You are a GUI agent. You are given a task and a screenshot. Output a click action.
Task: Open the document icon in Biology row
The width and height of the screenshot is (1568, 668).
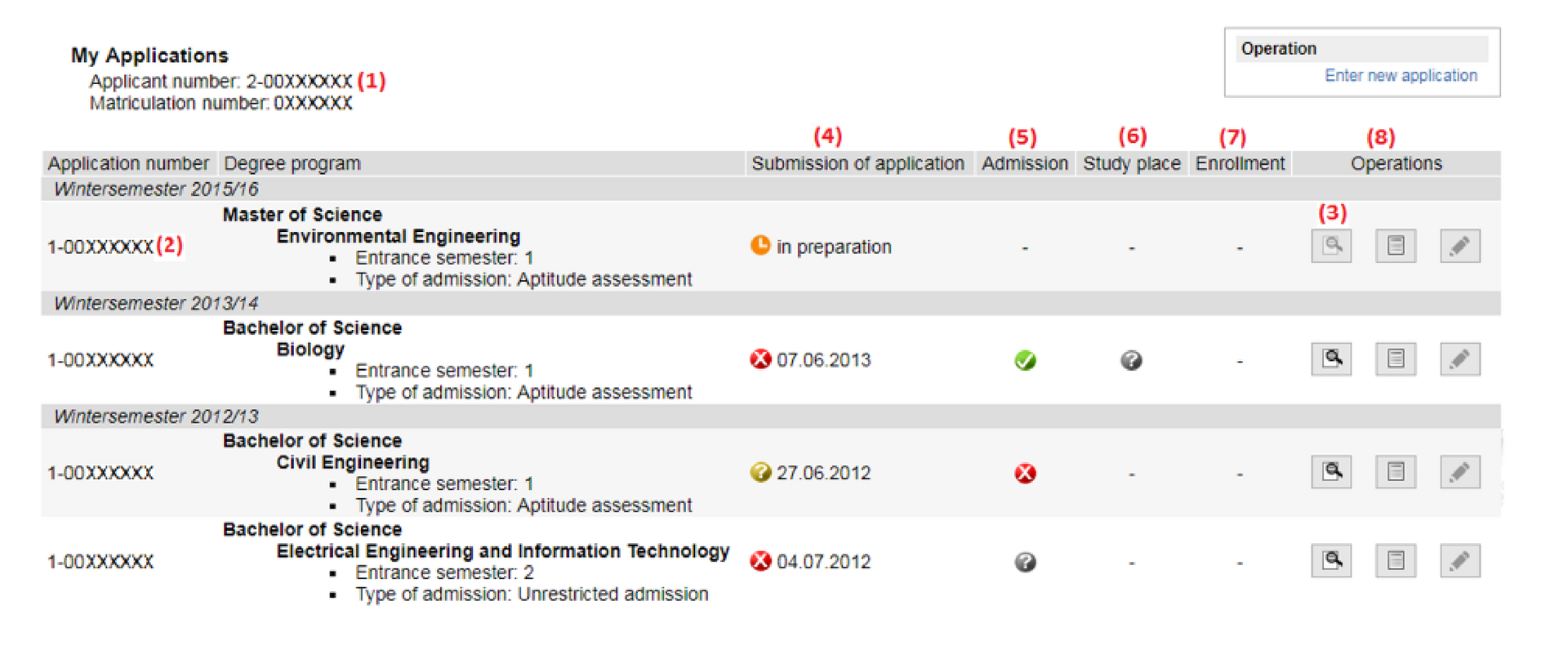coord(1395,358)
